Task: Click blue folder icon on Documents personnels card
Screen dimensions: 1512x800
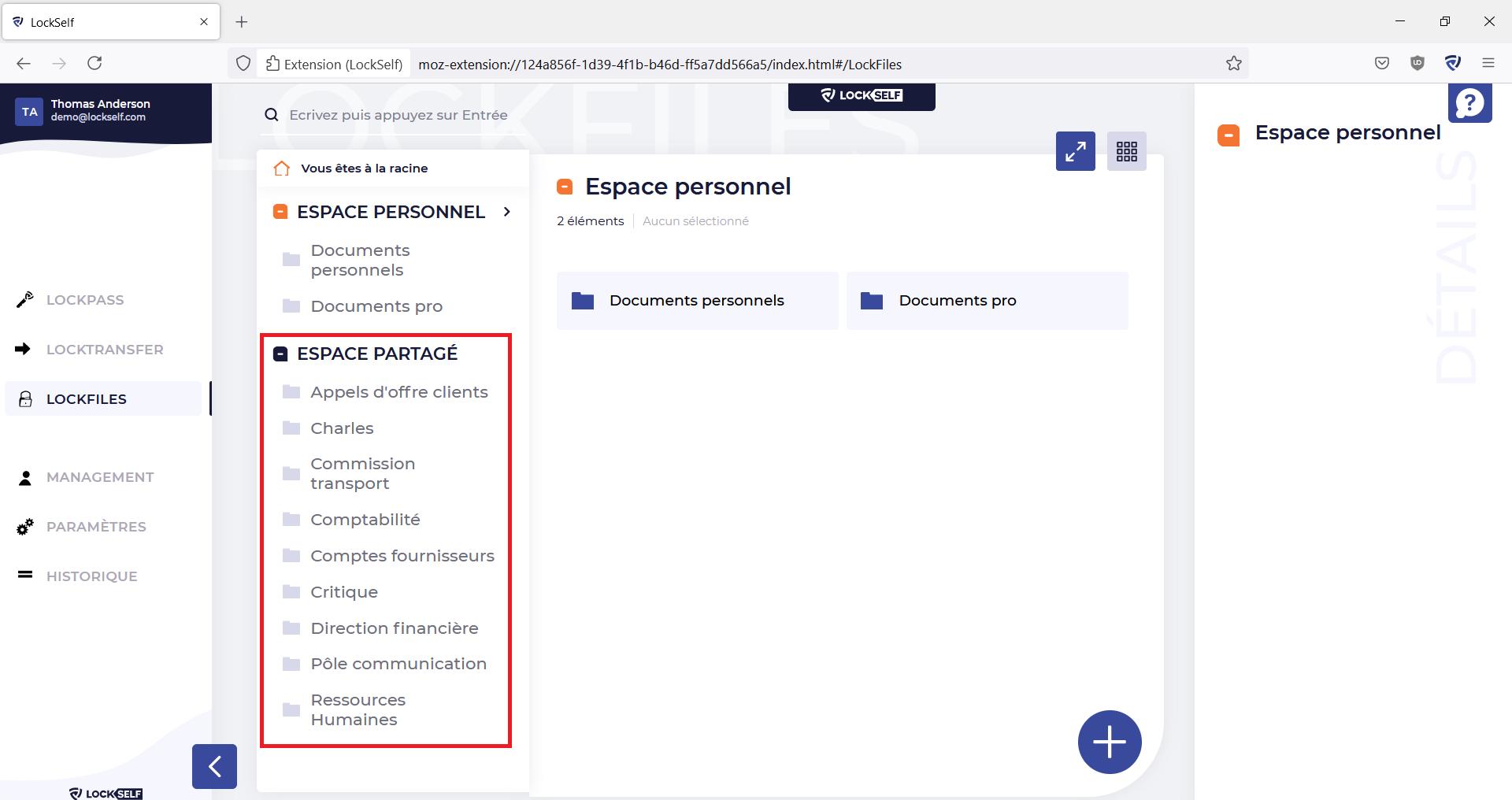Action: [583, 301]
